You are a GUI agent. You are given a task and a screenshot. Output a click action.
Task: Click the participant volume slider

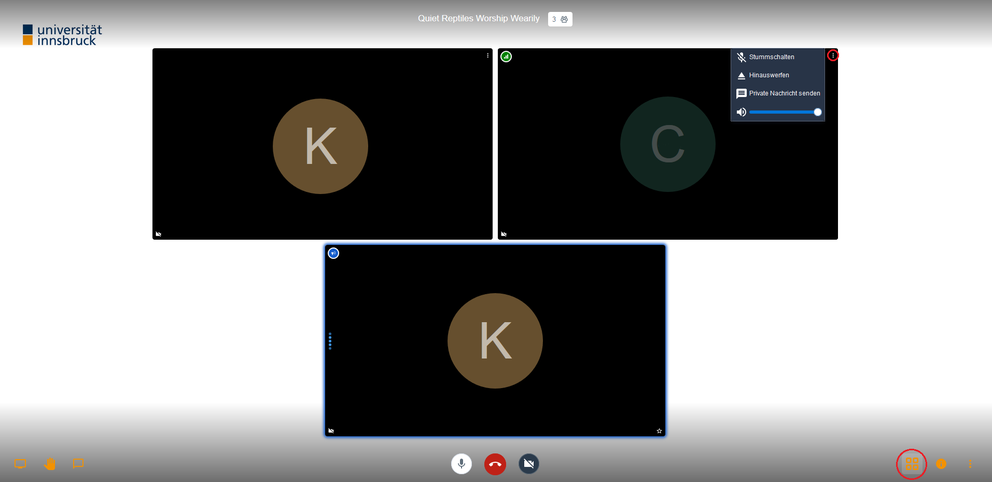pos(784,112)
